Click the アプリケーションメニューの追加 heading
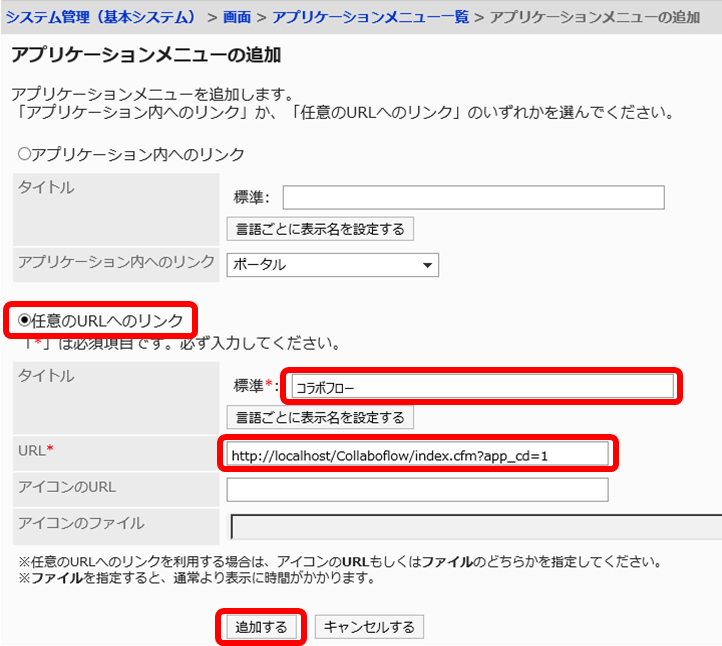Viewport: 722px width, 646px height. (146, 55)
